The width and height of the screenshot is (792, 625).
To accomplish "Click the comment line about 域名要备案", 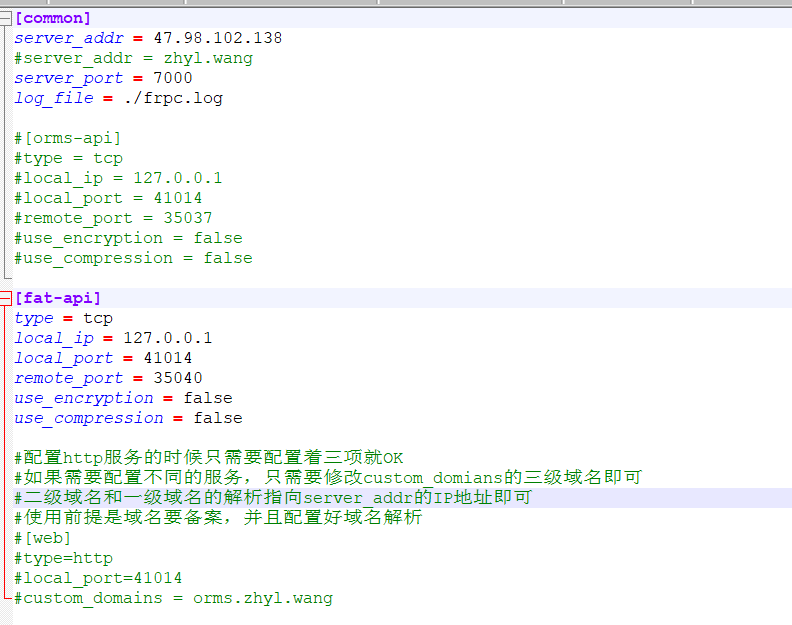I will 218,517.
